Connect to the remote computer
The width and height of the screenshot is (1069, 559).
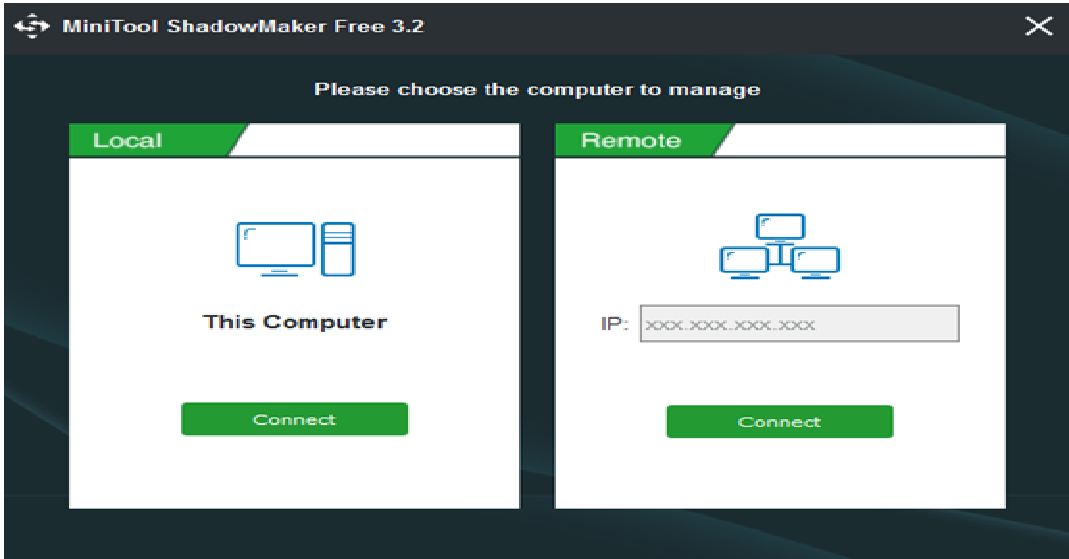coord(779,421)
